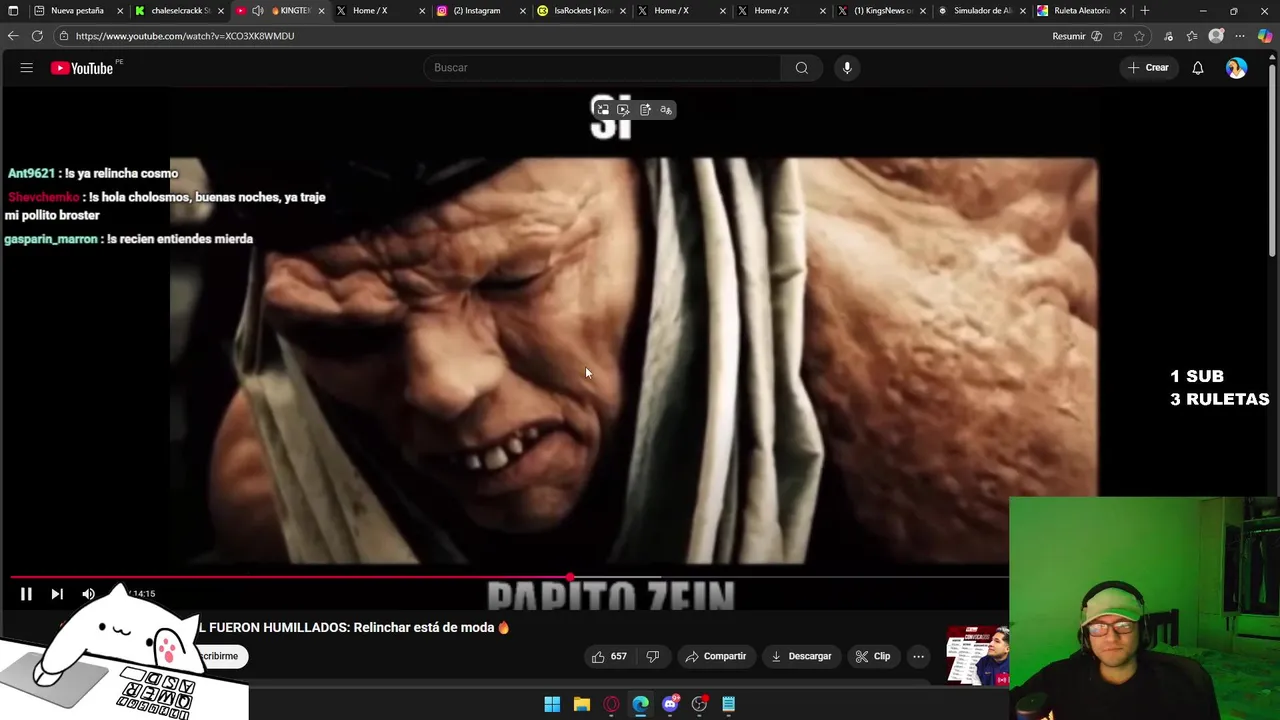Image resolution: width=1280 pixels, height=720 pixels.
Task: Open Microsoft Edge from the taskbar
Action: (640, 704)
